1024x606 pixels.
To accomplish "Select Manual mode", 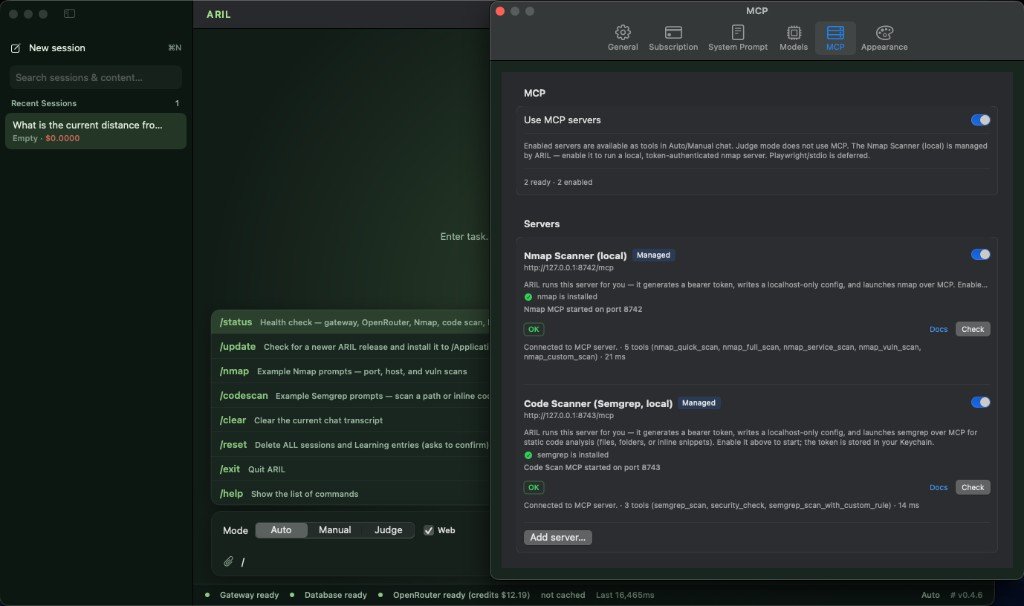I will (x=334, y=530).
